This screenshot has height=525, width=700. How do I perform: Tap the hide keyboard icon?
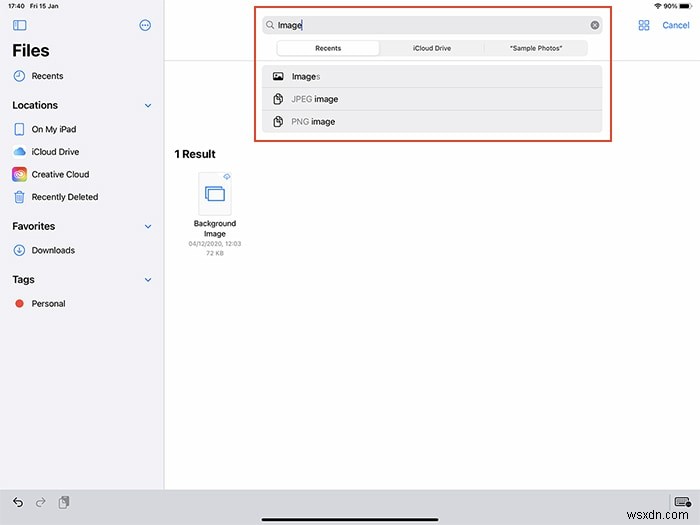(683, 502)
